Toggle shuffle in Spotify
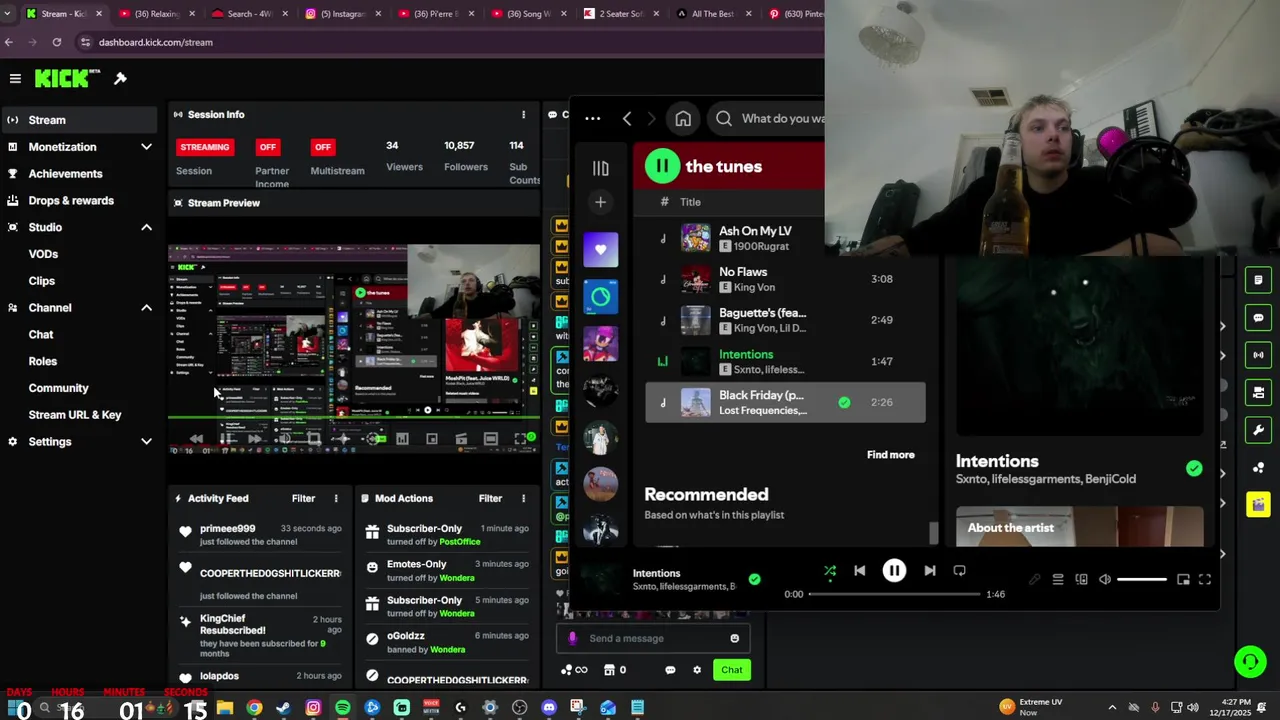 (829, 570)
